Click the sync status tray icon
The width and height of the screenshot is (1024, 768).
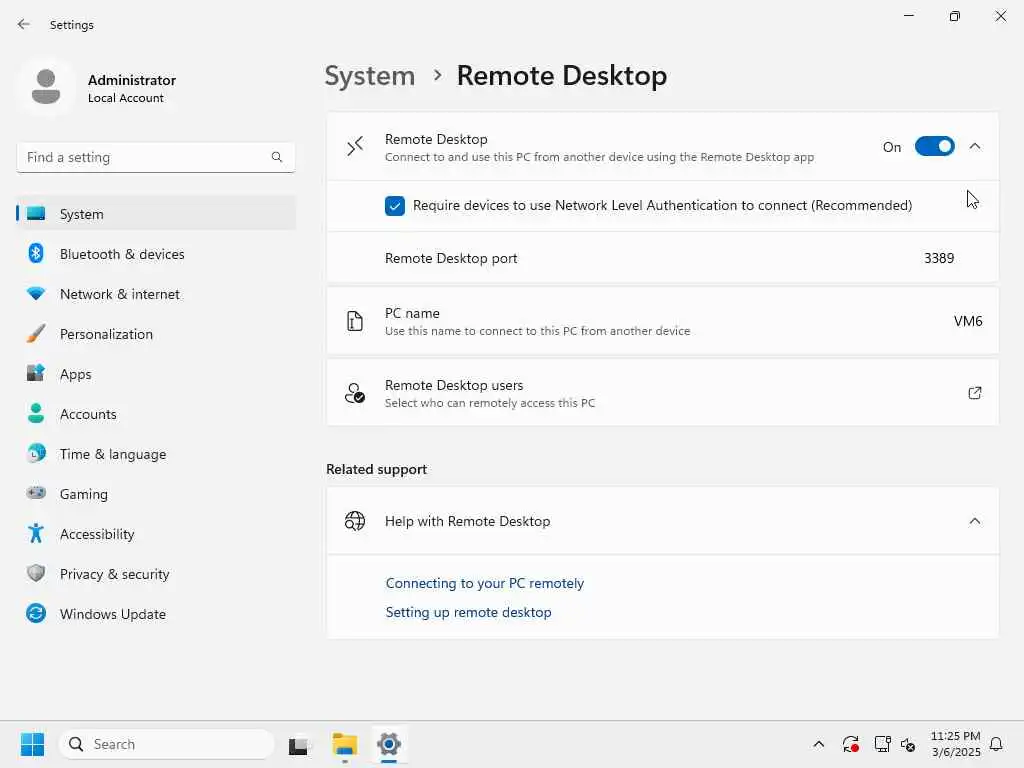(x=850, y=744)
